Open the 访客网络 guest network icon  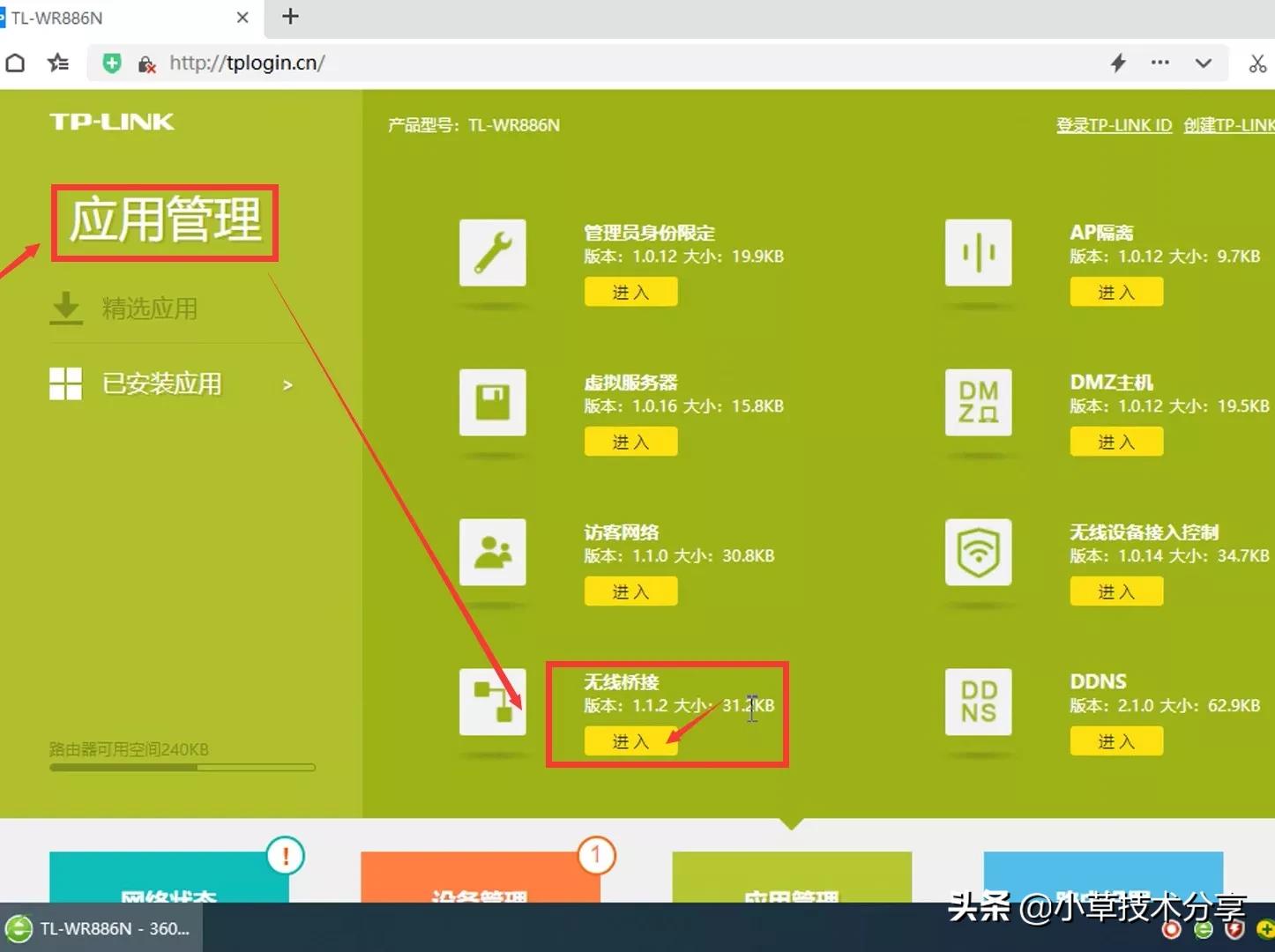tap(492, 553)
